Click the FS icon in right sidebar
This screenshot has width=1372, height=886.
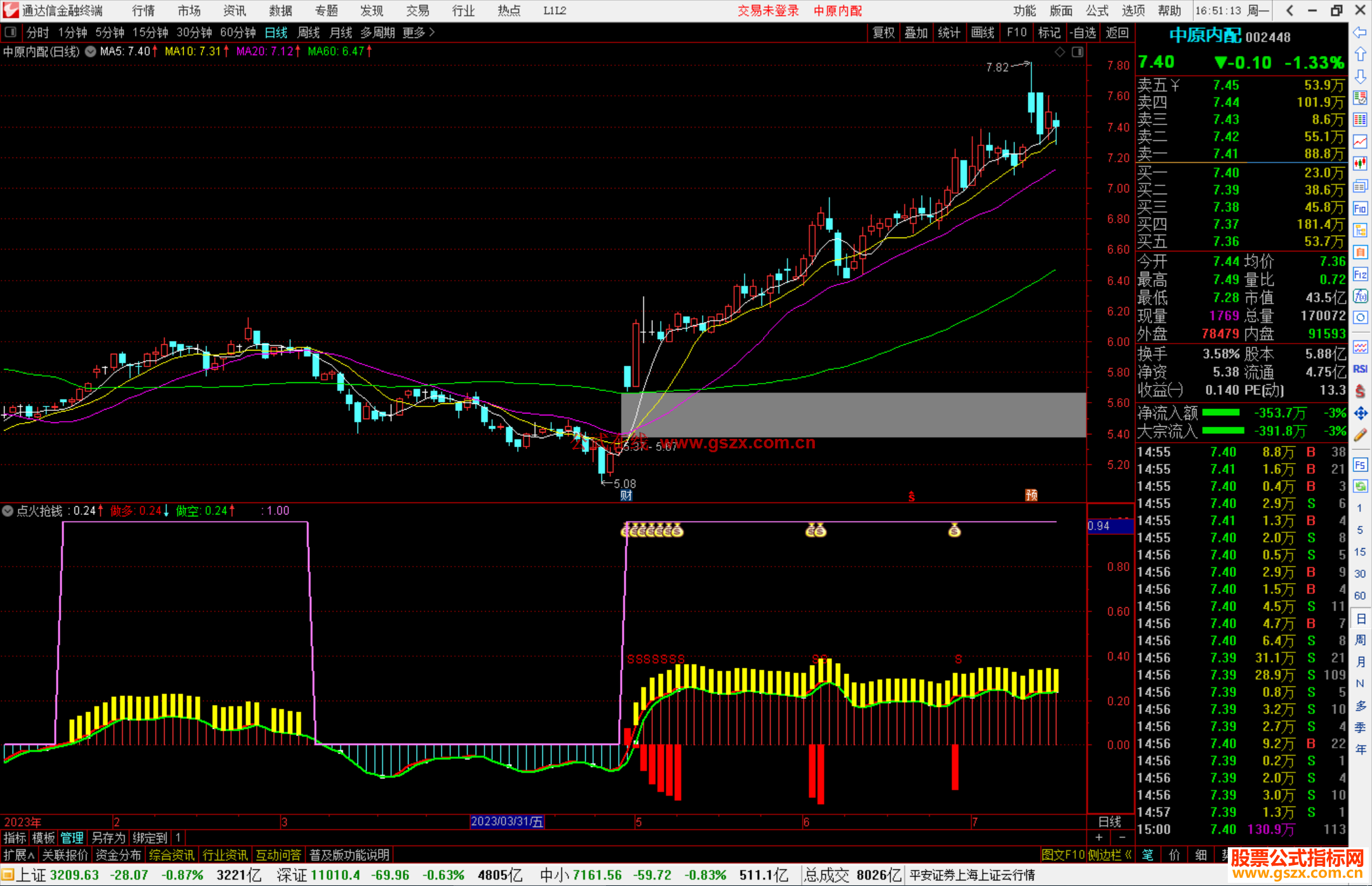click(1360, 465)
